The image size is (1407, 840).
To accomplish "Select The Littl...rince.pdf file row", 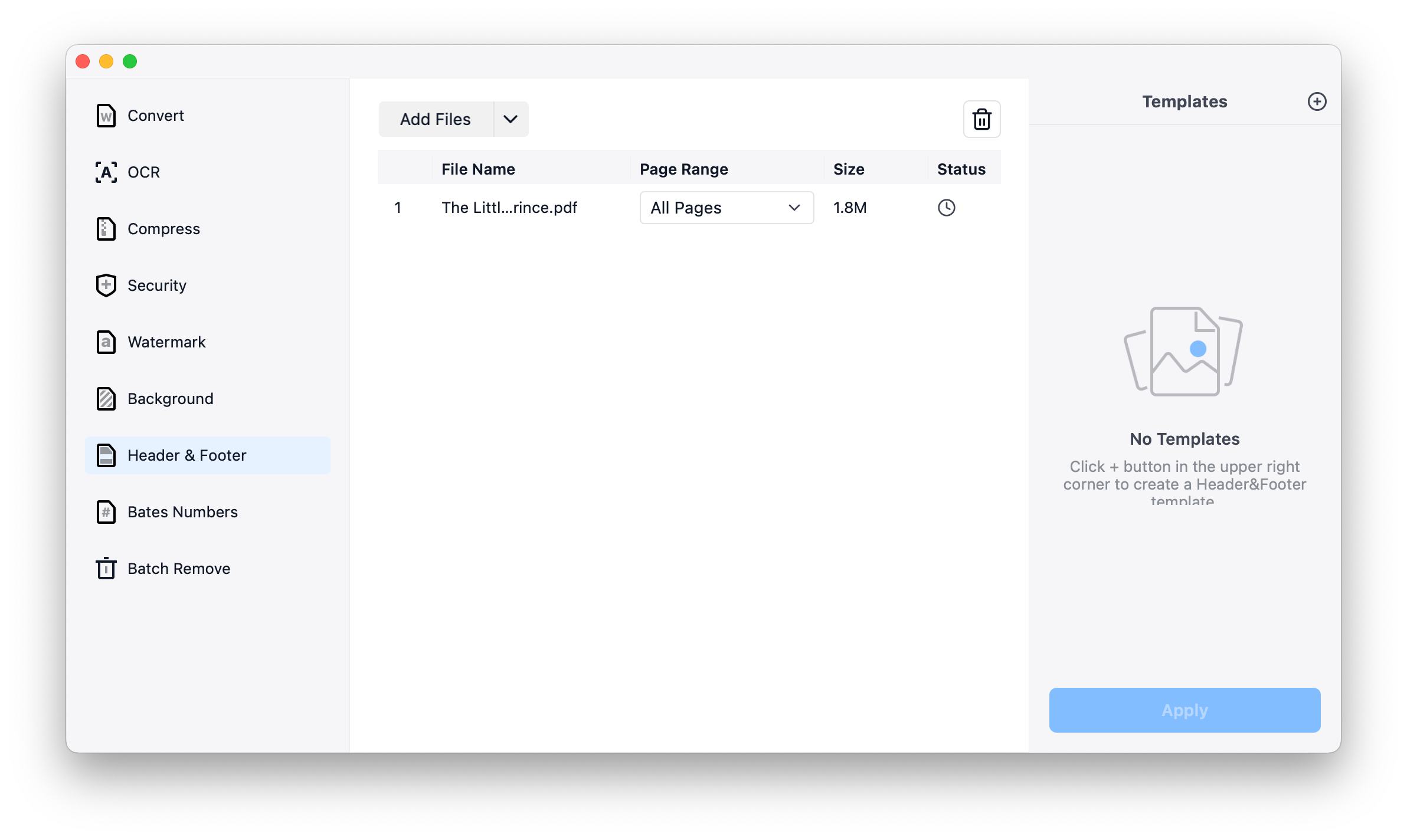I will 509,208.
